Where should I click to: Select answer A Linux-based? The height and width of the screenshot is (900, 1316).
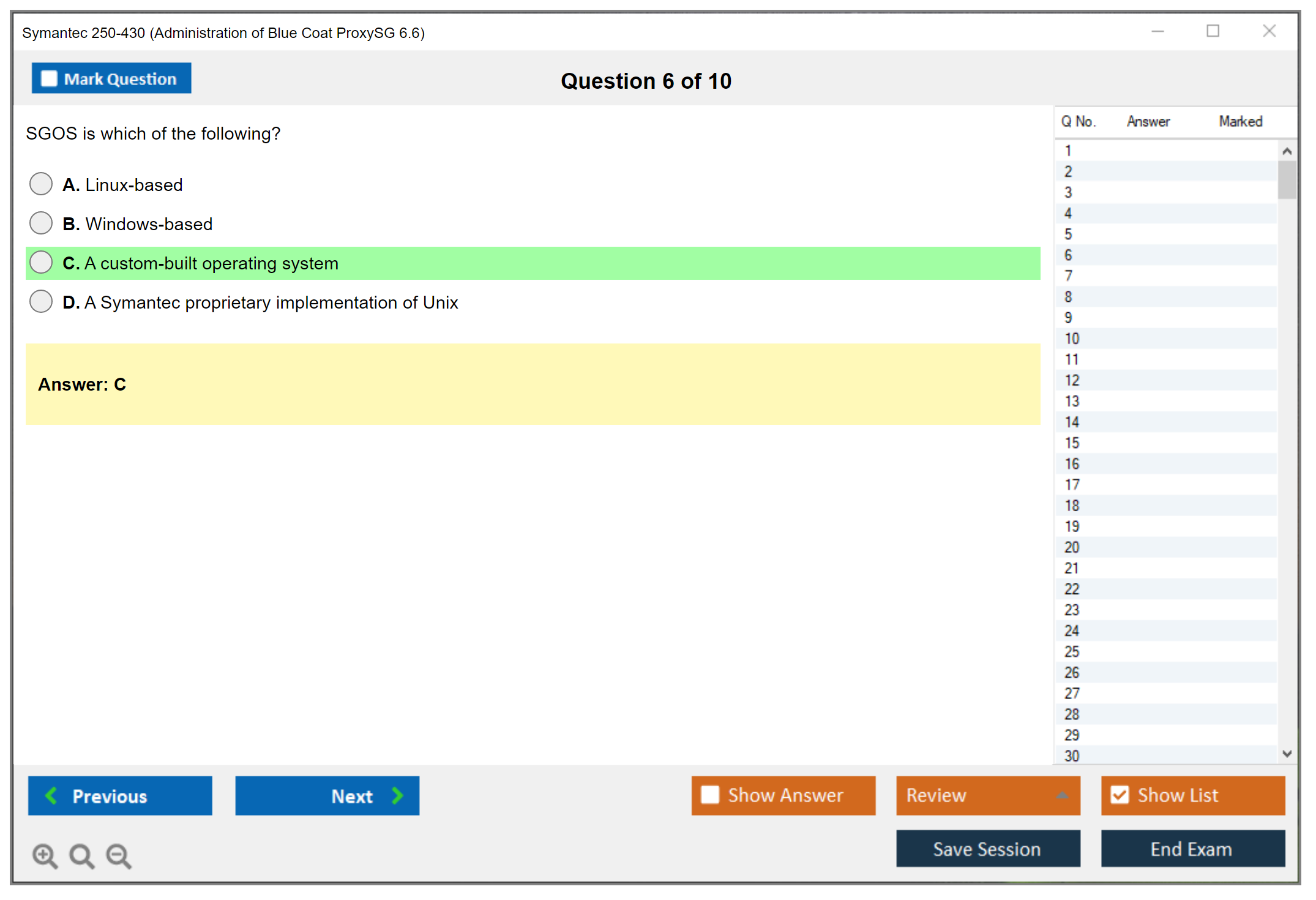click(x=41, y=184)
